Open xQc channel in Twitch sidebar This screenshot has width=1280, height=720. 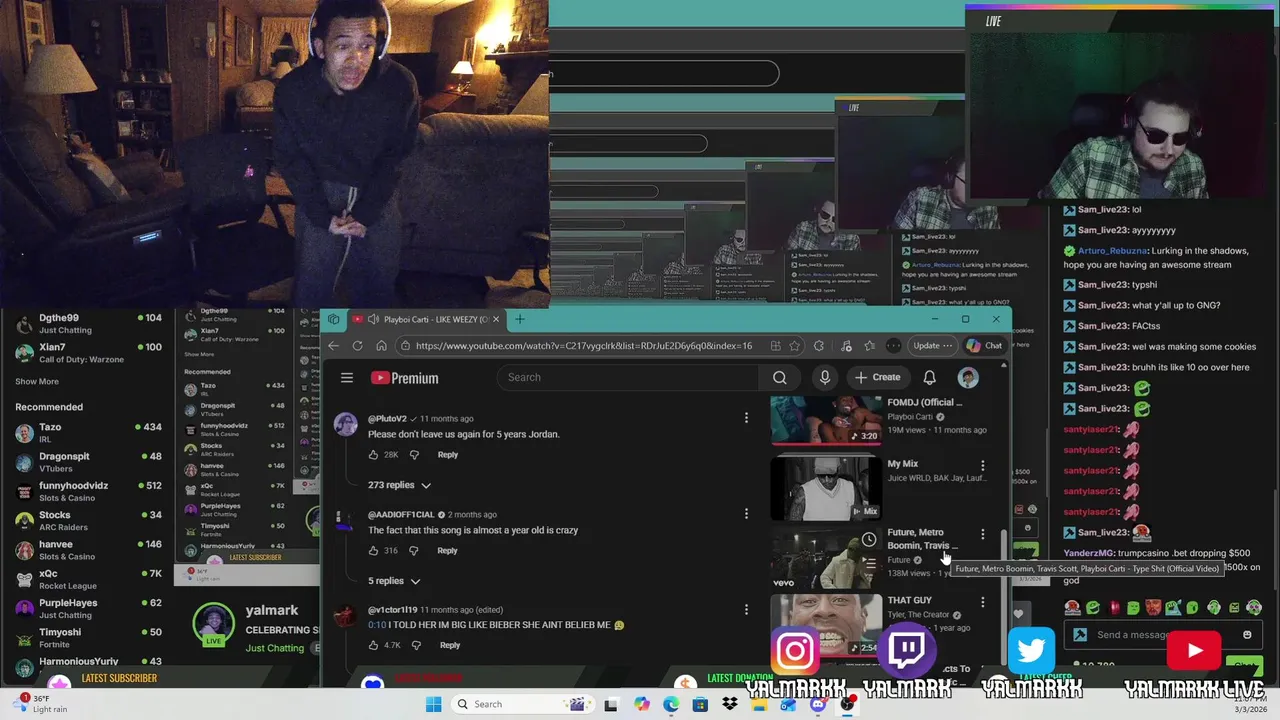[x=88, y=580]
